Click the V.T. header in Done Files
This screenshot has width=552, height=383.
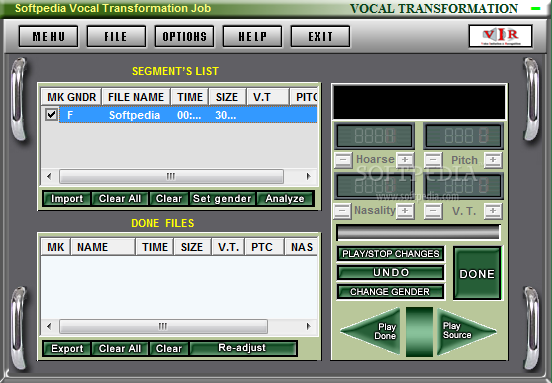228,247
